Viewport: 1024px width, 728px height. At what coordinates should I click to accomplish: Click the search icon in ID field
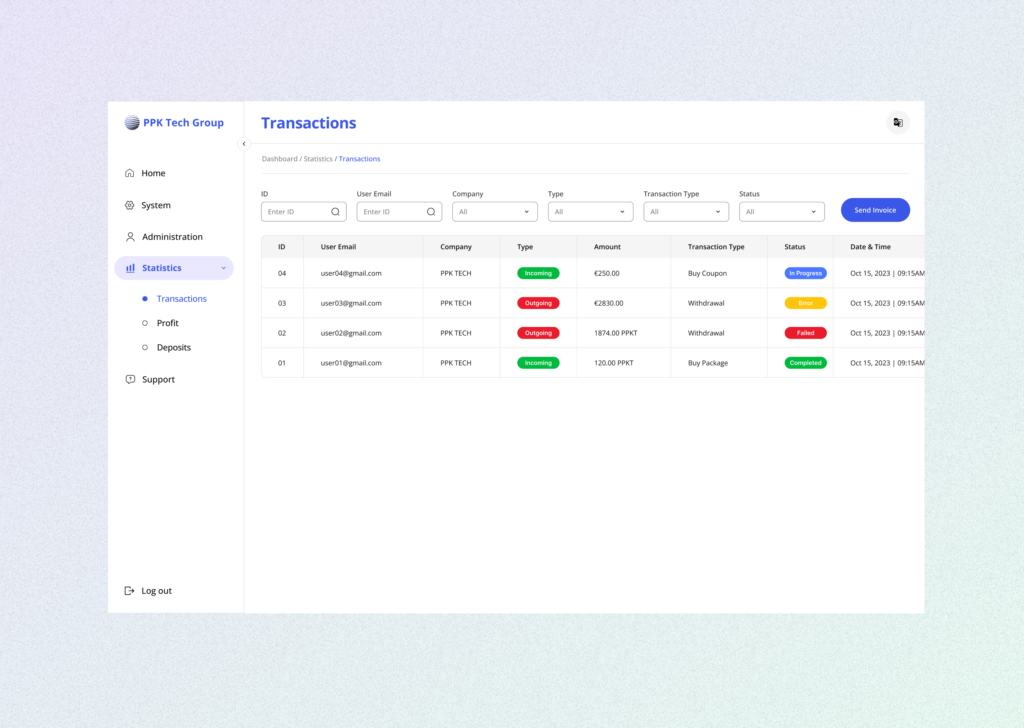pyautogui.click(x=335, y=212)
